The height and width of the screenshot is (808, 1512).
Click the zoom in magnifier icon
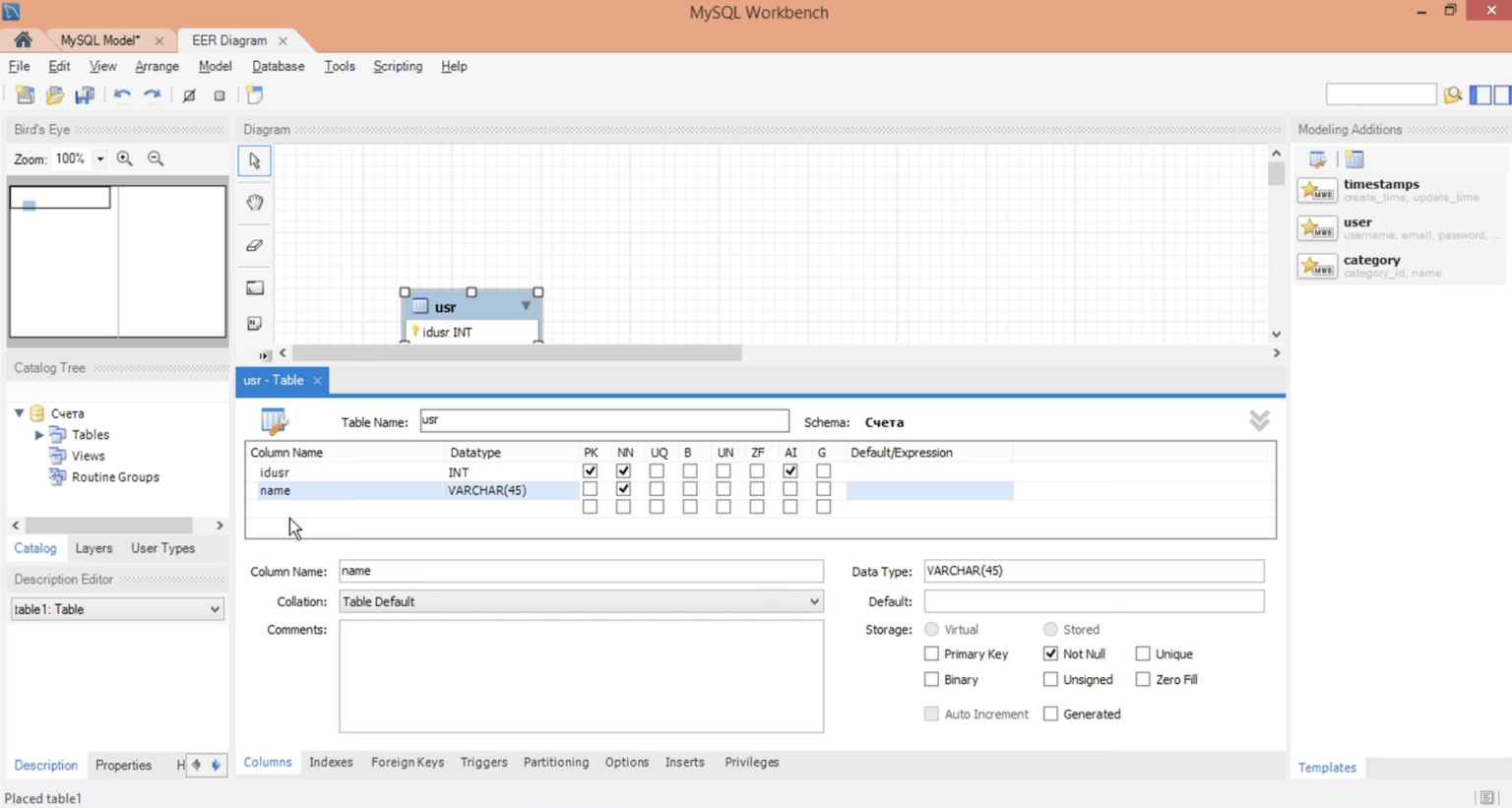(x=125, y=158)
